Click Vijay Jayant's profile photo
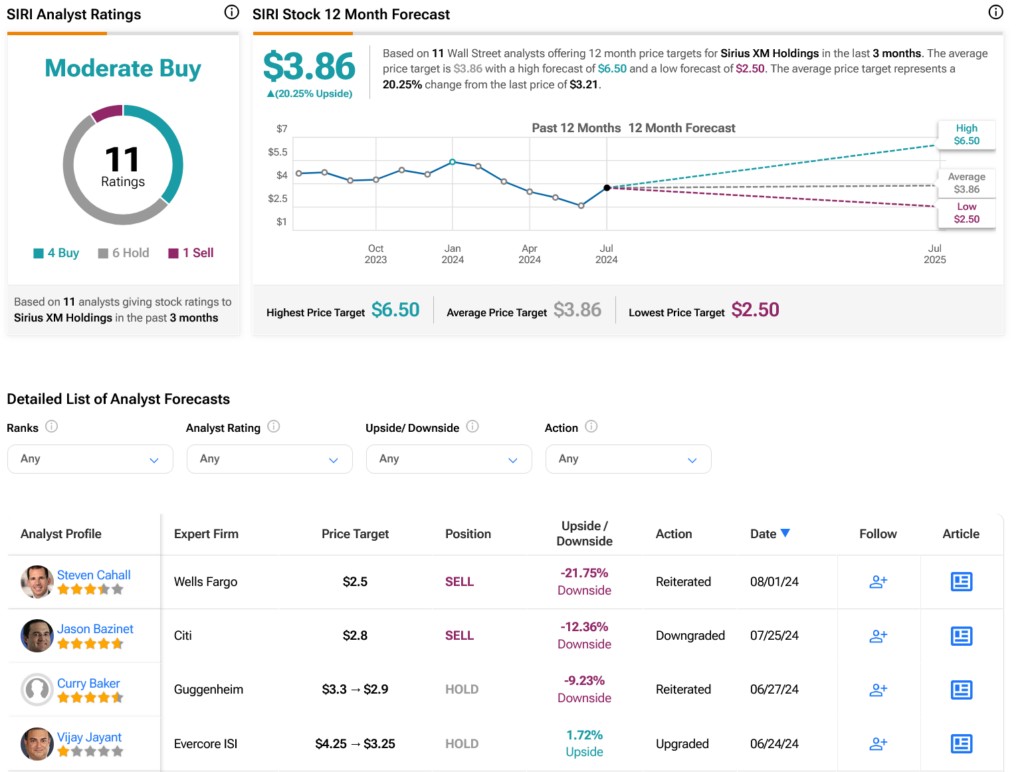1024x772 pixels. (x=37, y=744)
